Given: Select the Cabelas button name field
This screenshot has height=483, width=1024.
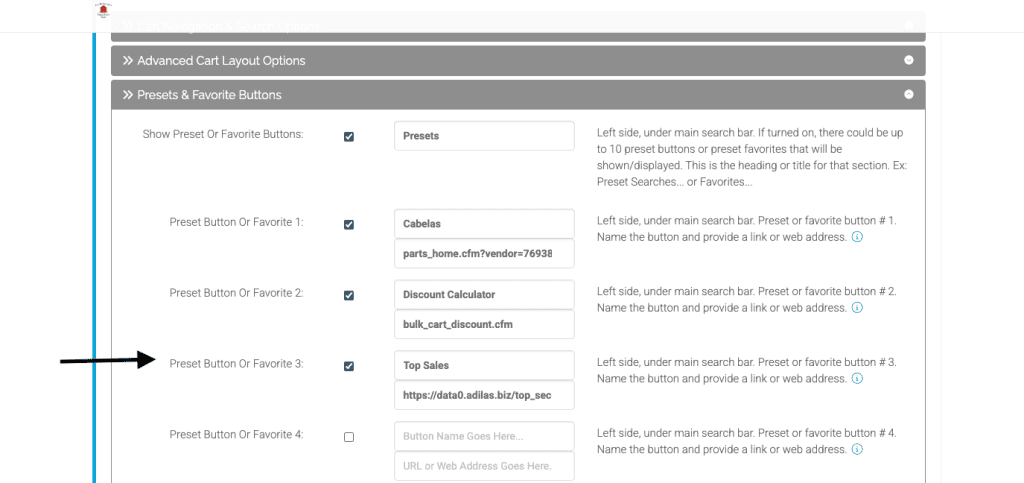Looking at the screenshot, I should click(x=484, y=224).
